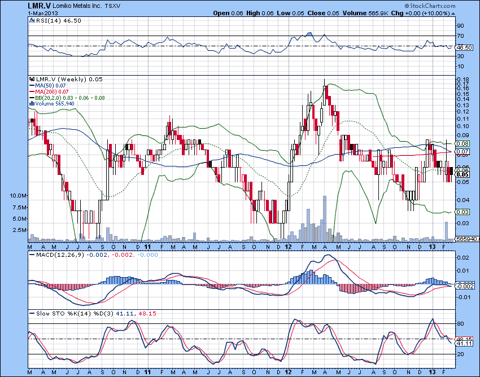The width and height of the screenshot is (480, 377).
Task: Click the 2.5M volume axis label
Action: (20, 230)
